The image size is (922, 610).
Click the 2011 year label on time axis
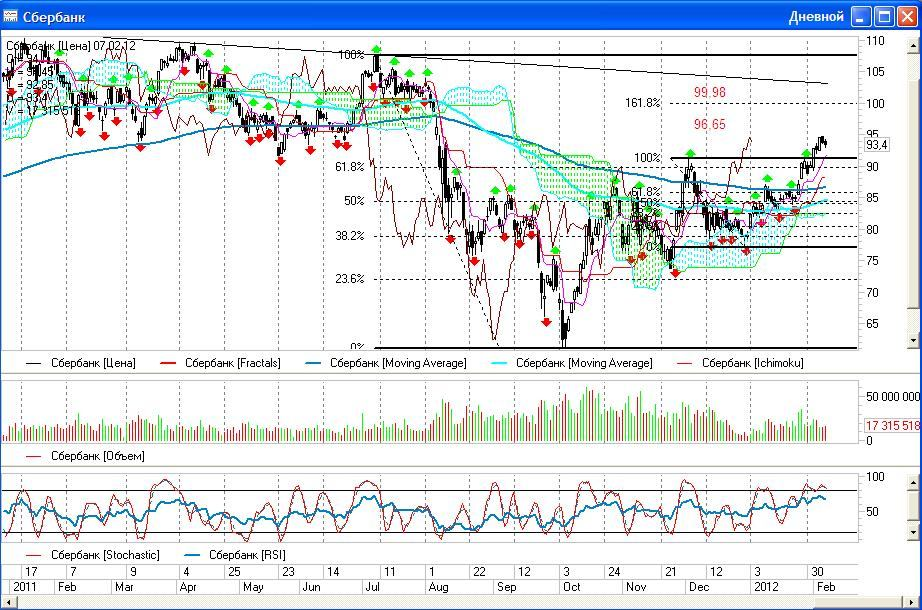pyautogui.click(x=25, y=587)
